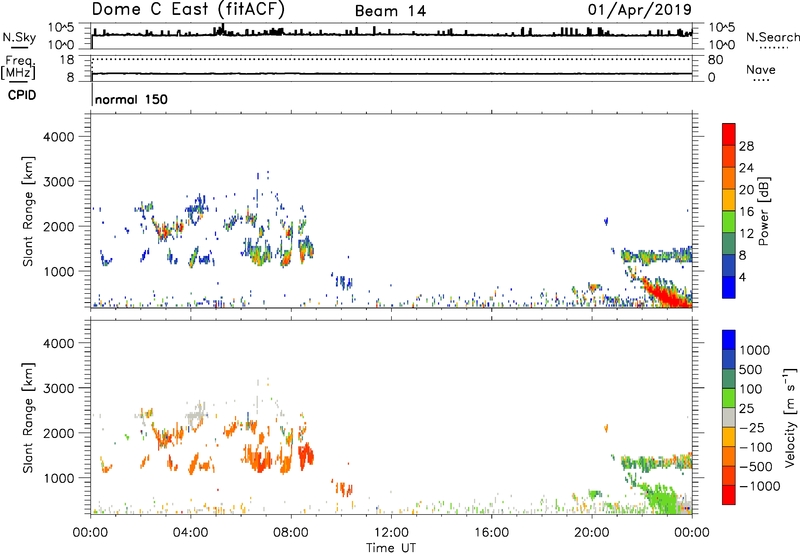This screenshot has width=800, height=554.
Task: Click the '04:00' time axis tick label
Action: [x=191, y=533]
